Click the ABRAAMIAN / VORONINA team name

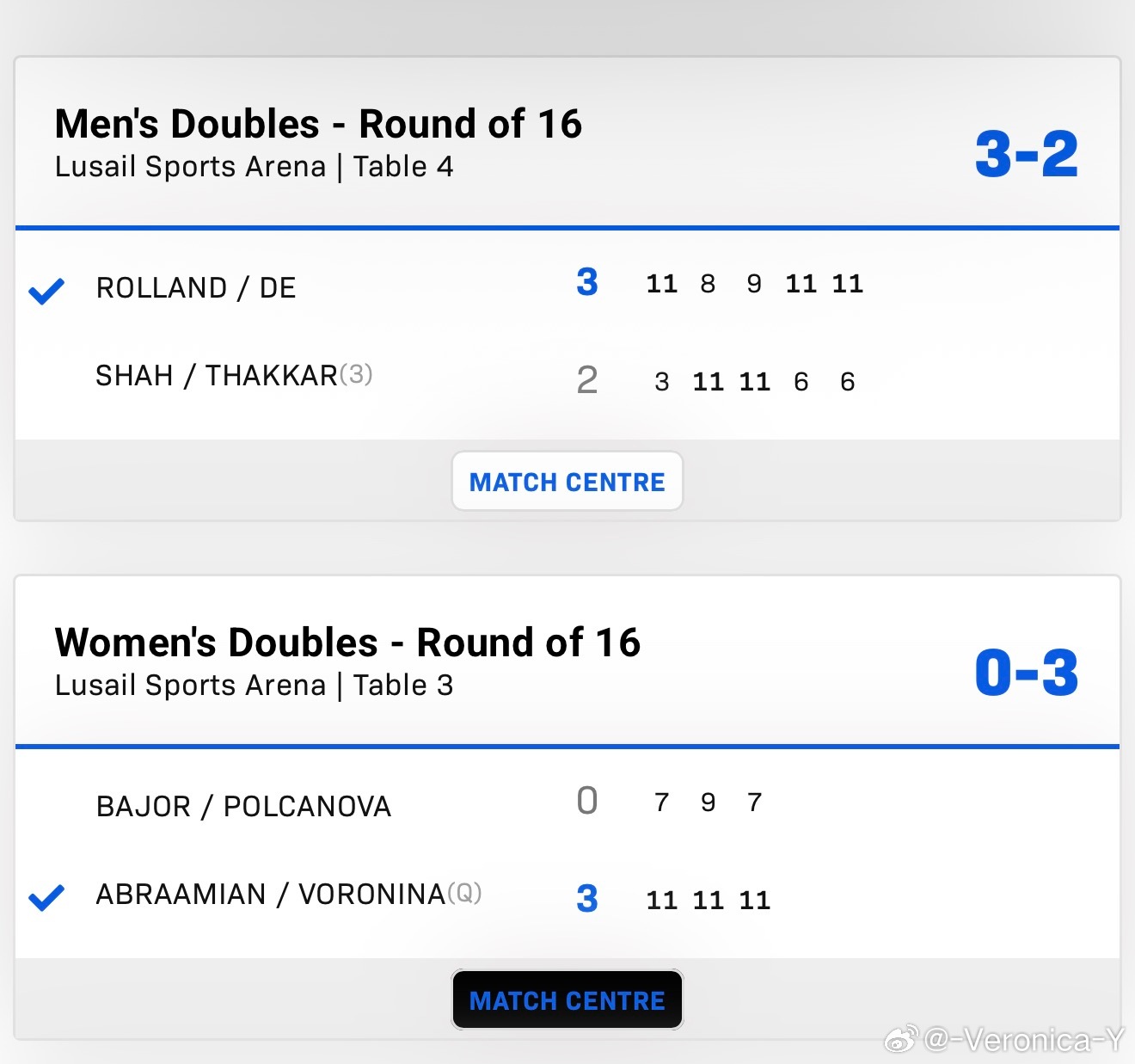[270, 895]
